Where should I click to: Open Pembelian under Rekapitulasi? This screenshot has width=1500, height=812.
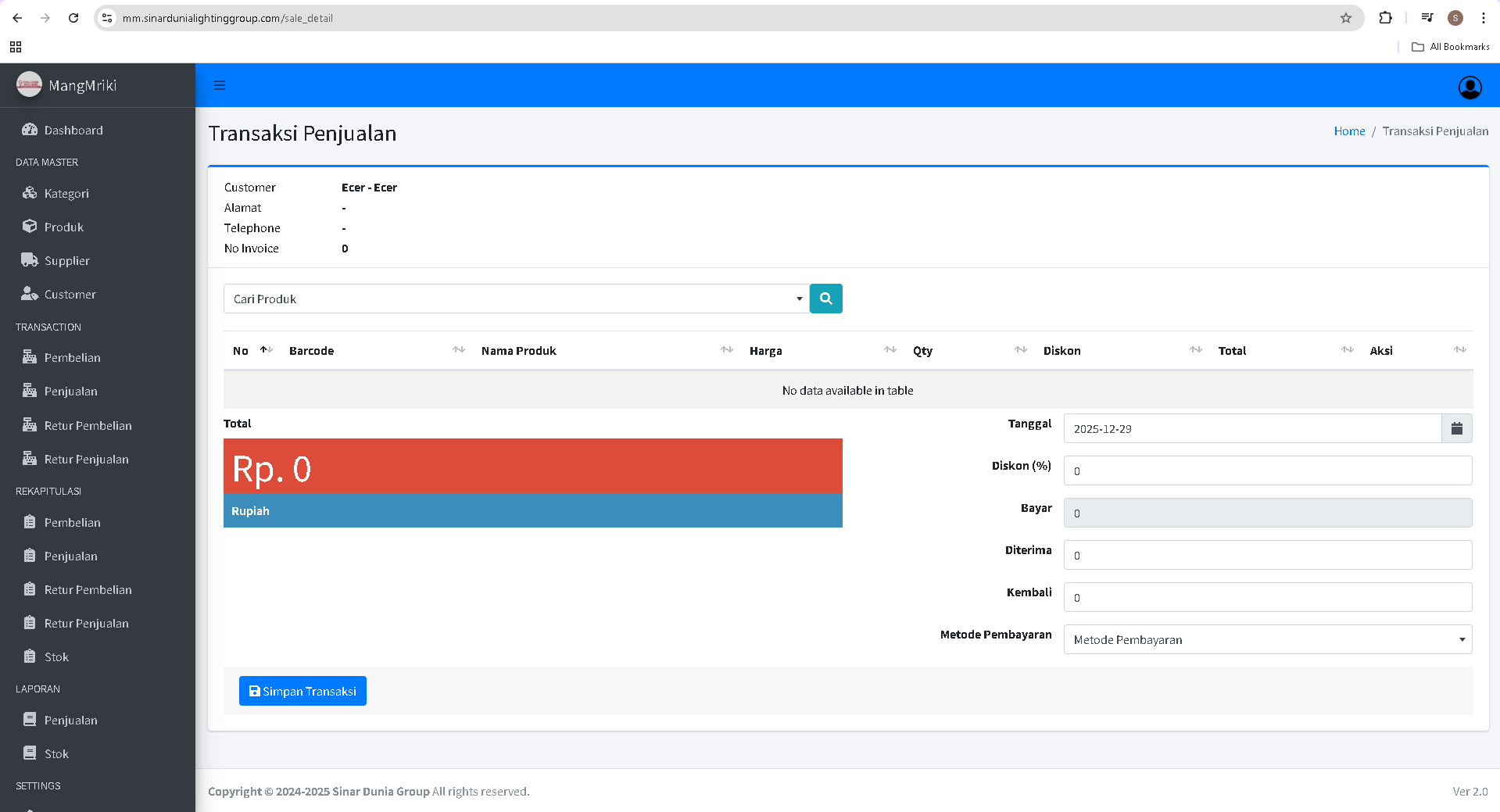[x=97, y=522]
